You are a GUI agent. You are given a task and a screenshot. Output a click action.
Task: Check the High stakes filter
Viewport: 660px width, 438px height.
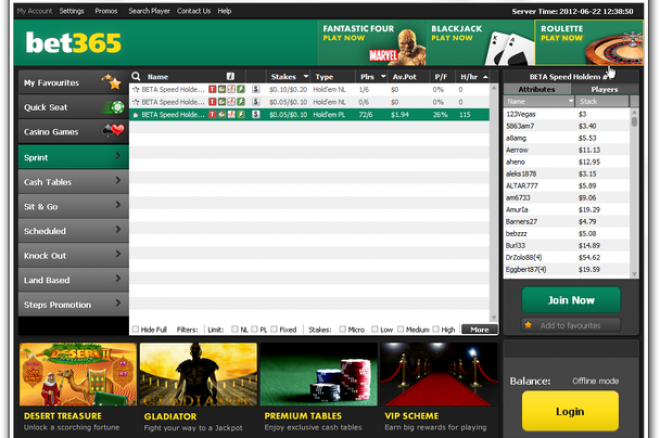pyautogui.click(x=436, y=329)
